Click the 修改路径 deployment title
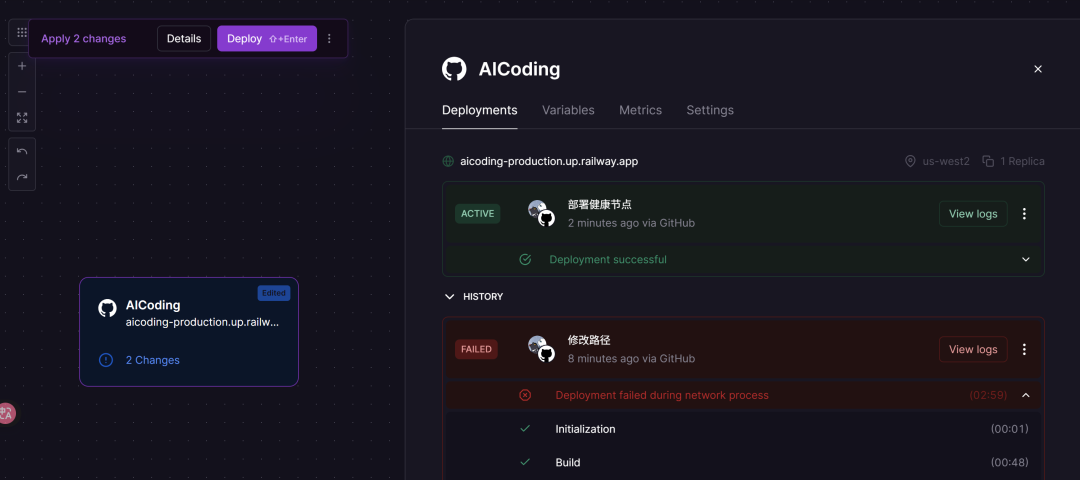 [x=590, y=340]
